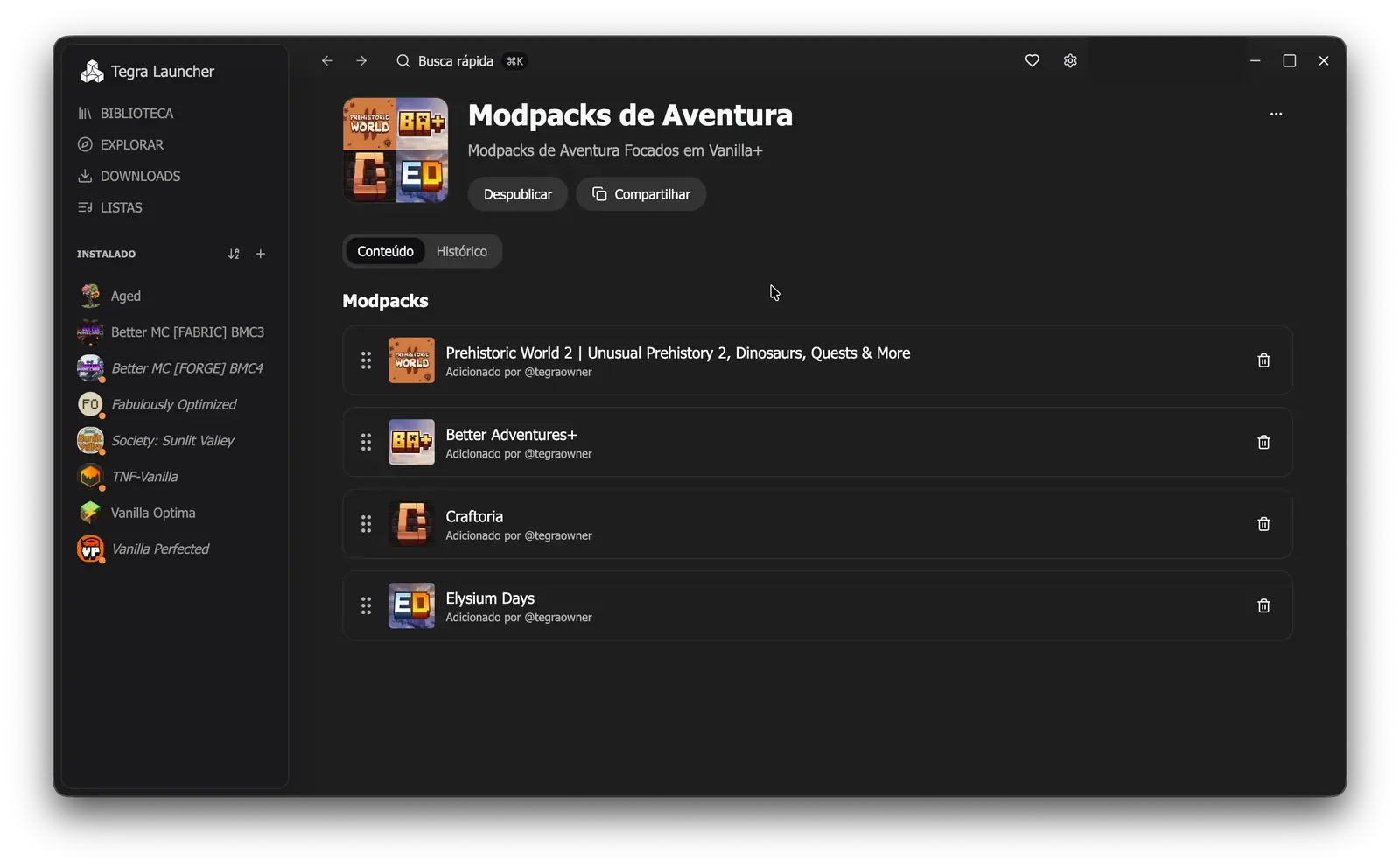Switch to the Conteúdo tab
1400x867 pixels.
coord(385,251)
